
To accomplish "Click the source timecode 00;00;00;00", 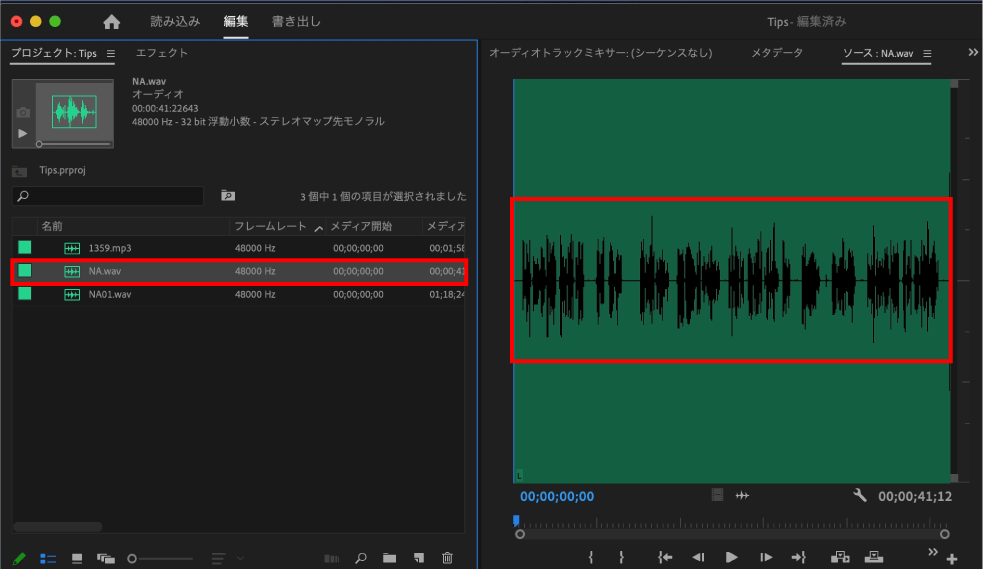I will (x=557, y=497).
